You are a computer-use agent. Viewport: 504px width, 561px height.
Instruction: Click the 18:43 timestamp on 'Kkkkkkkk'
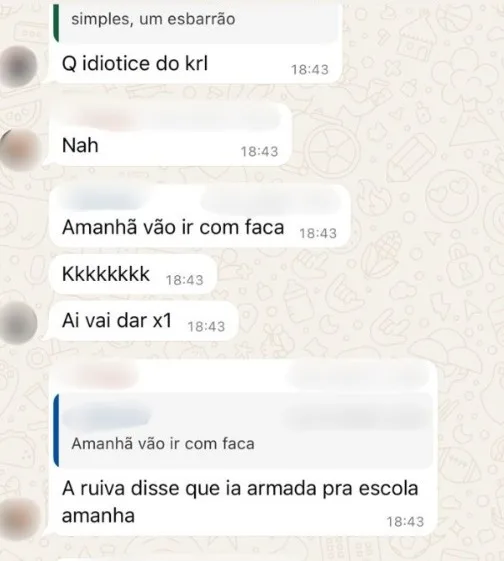click(185, 280)
